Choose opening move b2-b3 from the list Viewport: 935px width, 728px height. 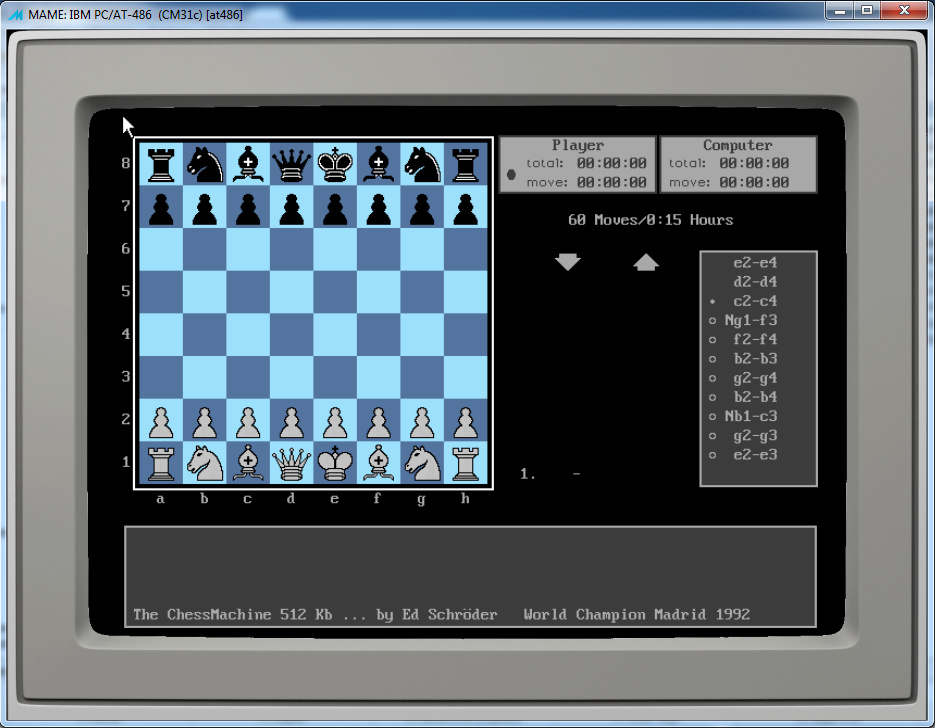pyautogui.click(x=755, y=358)
